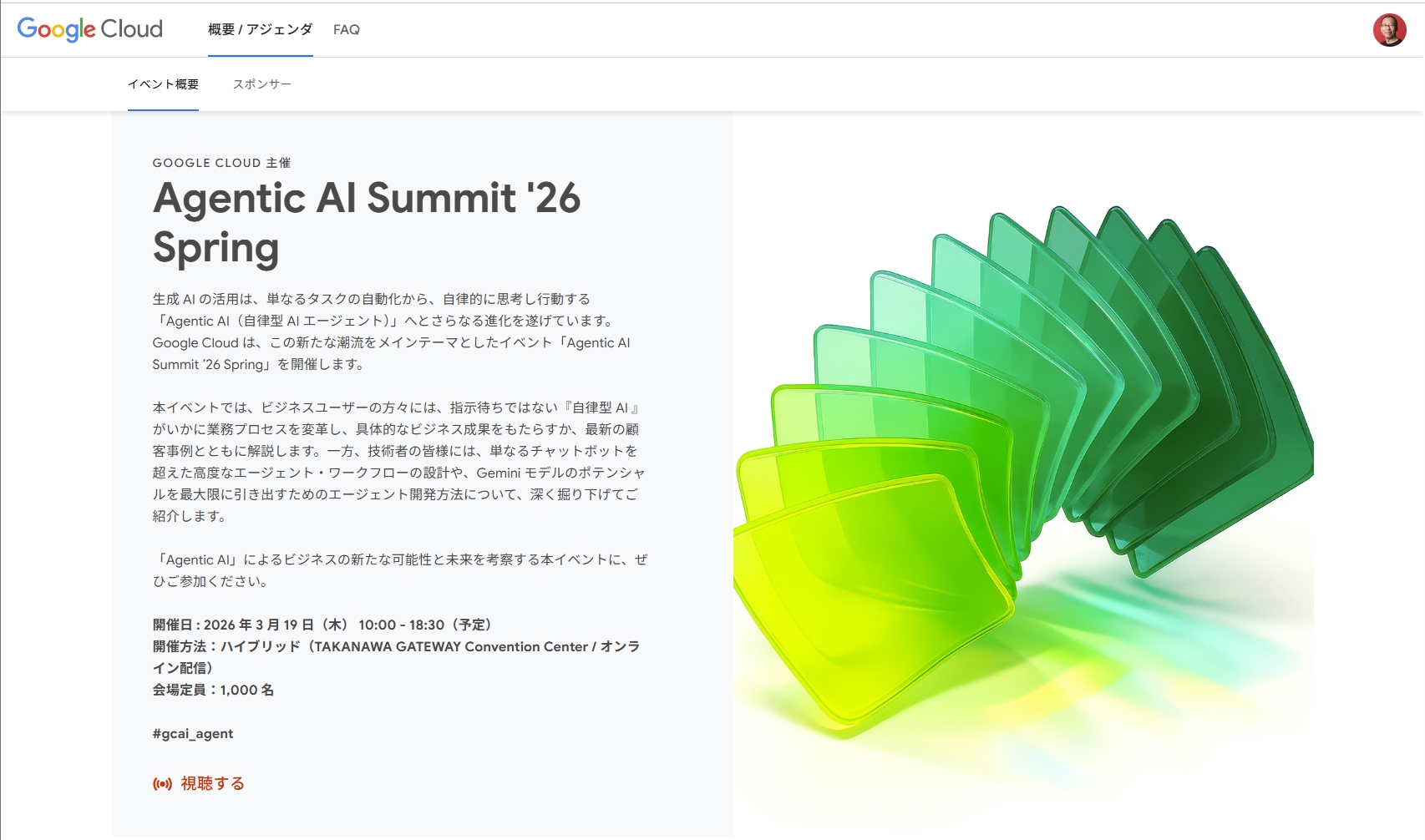Open the Google Cloud logo home link
Screen dimensions: 1425x840
pyautogui.click(x=90, y=29)
